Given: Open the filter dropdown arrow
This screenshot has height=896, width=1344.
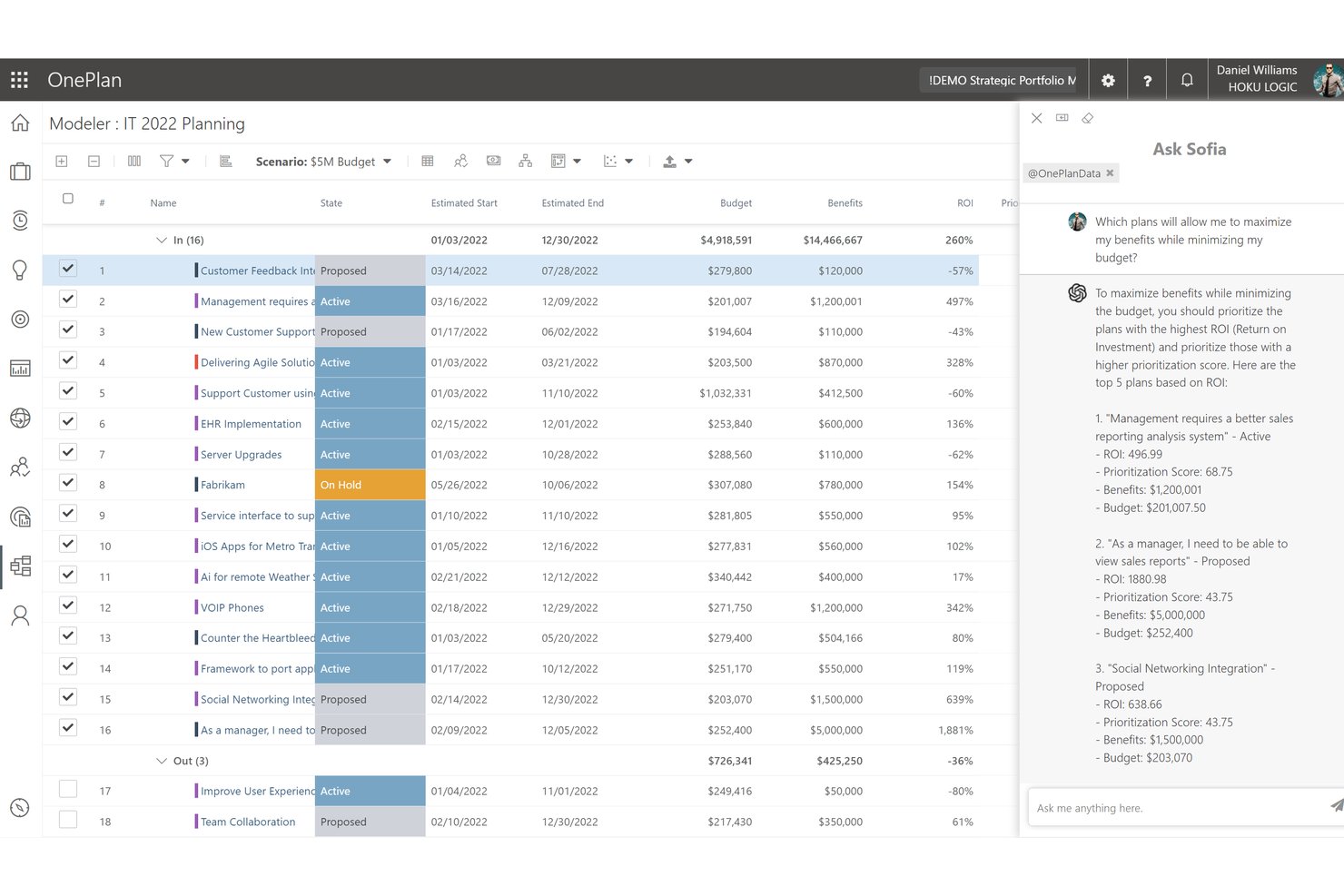Looking at the screenshot, I should pyautogui.click(x=185, y=162).
